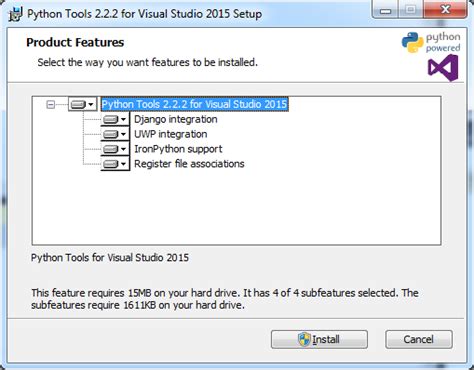474x370 pixels.
Task: Open IronPython support feature dropdown
Action: pos(115,149)
